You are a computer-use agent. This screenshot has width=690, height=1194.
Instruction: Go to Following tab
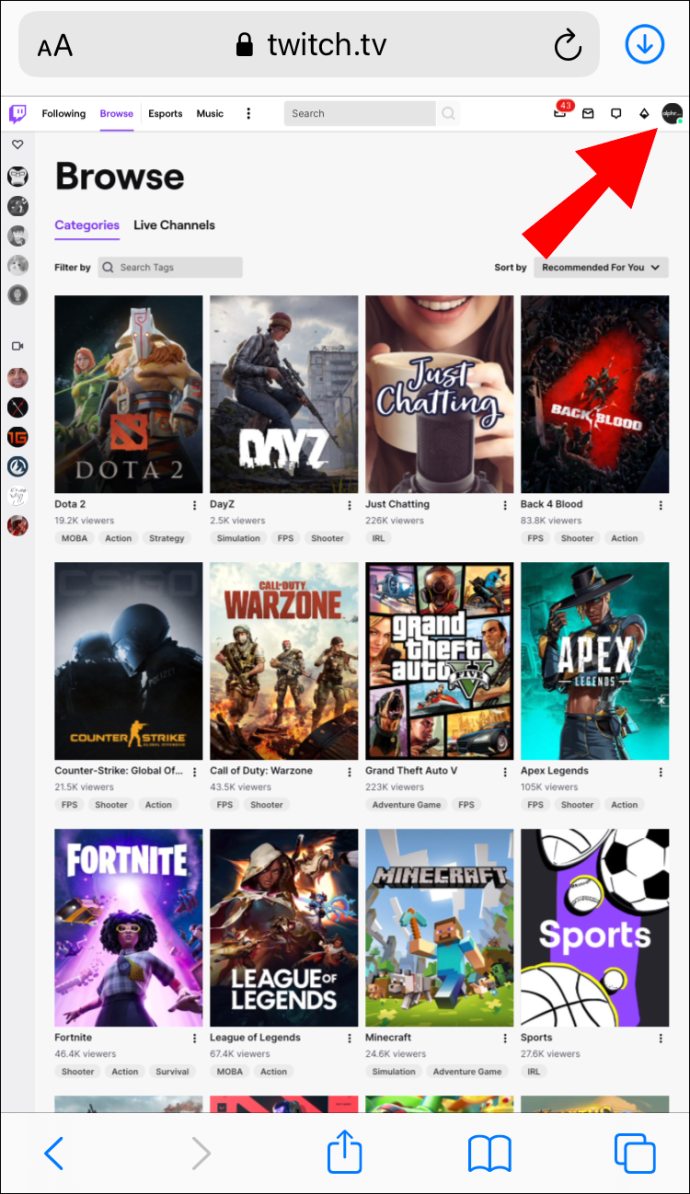[x=63, y=113]
